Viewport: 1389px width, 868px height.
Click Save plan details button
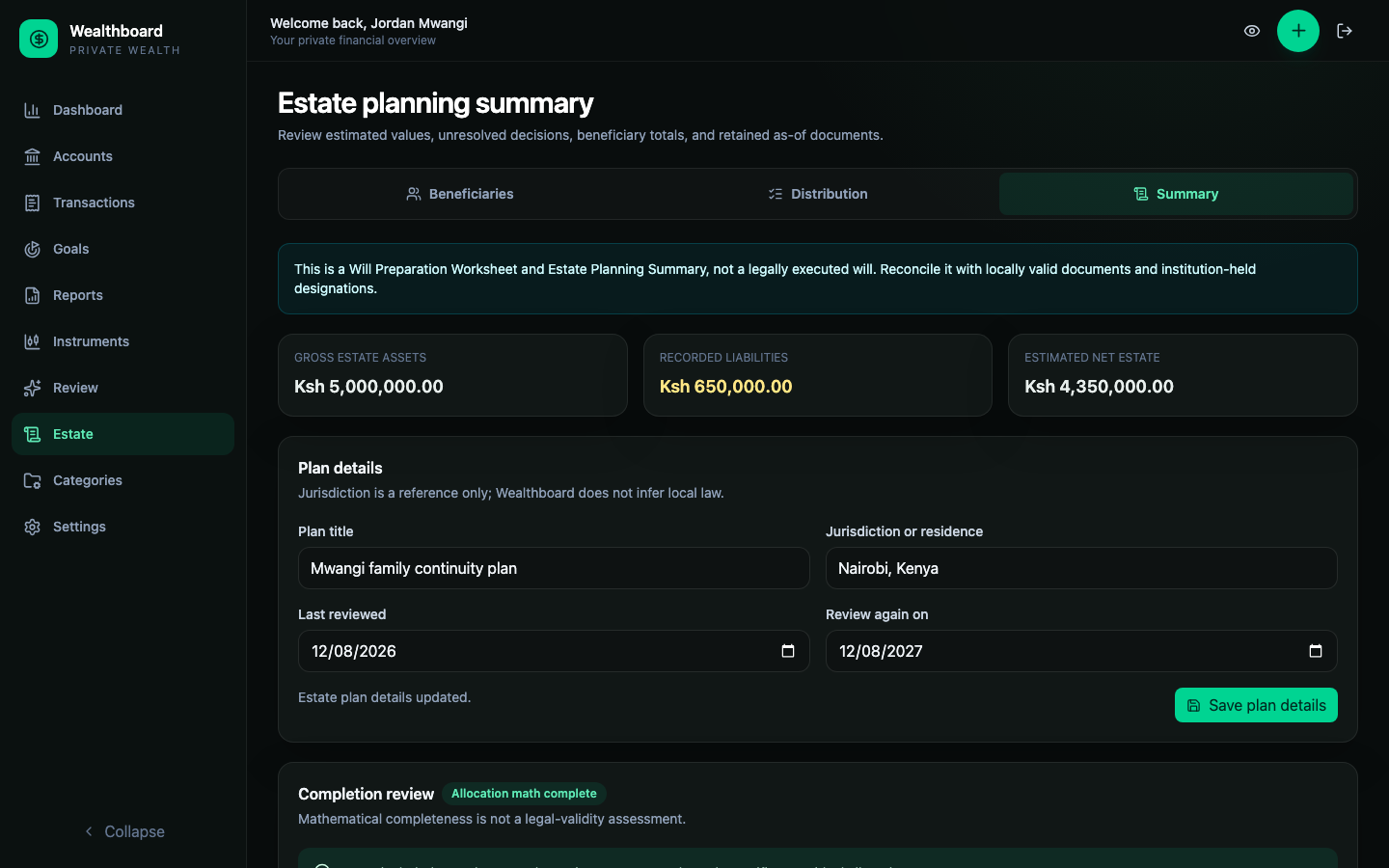(1256, 705)
